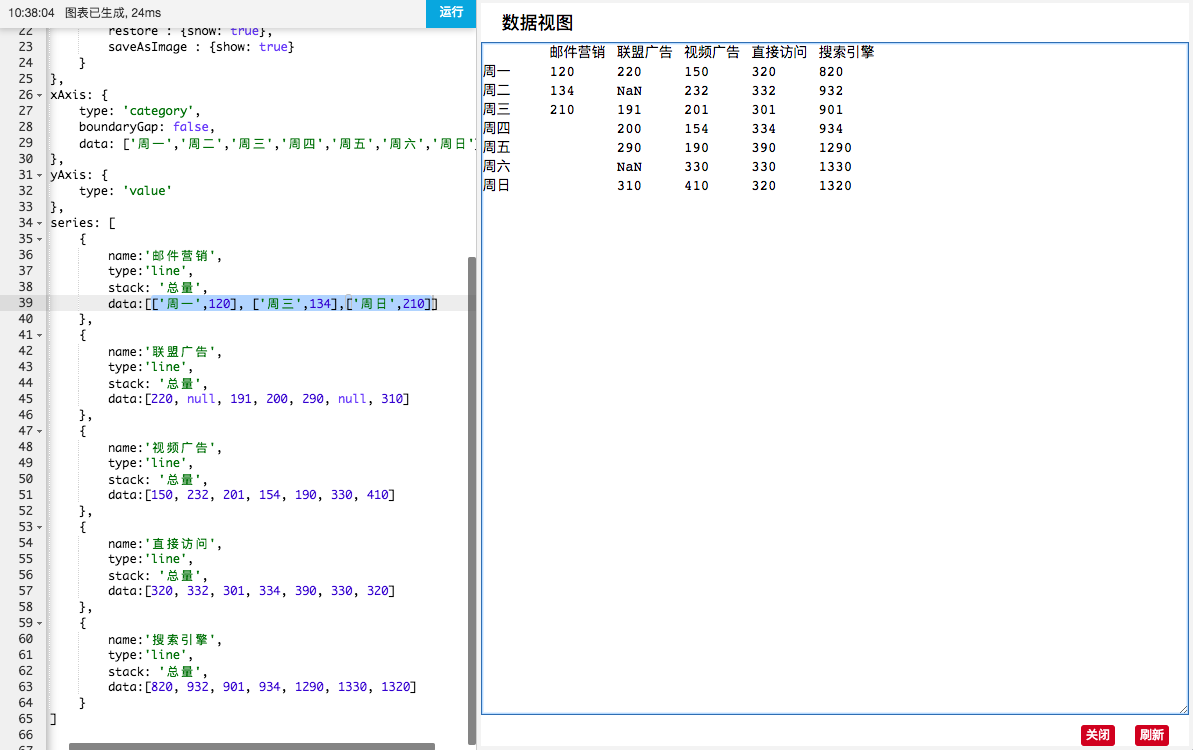Image resolution: width=1193 pixels, height=750 pixels.
Task: Click the 周三 row label in data view
Action: [x=497, y=109]
